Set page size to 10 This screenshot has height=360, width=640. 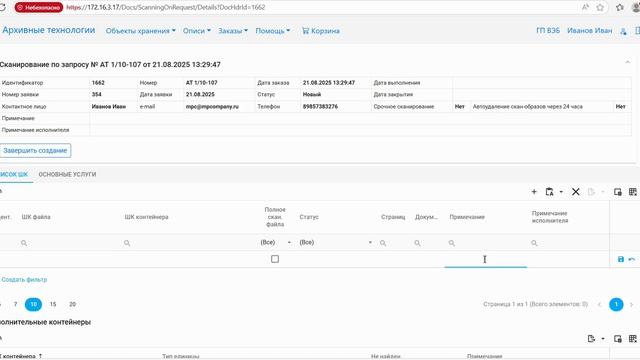[x=33, y=304]
